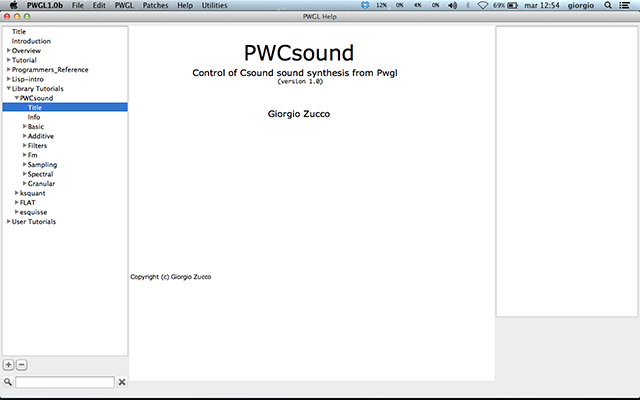Click the search magnifier icon beside field
Viewport: 640px width, 400px height.
click(x=8, y=382)
